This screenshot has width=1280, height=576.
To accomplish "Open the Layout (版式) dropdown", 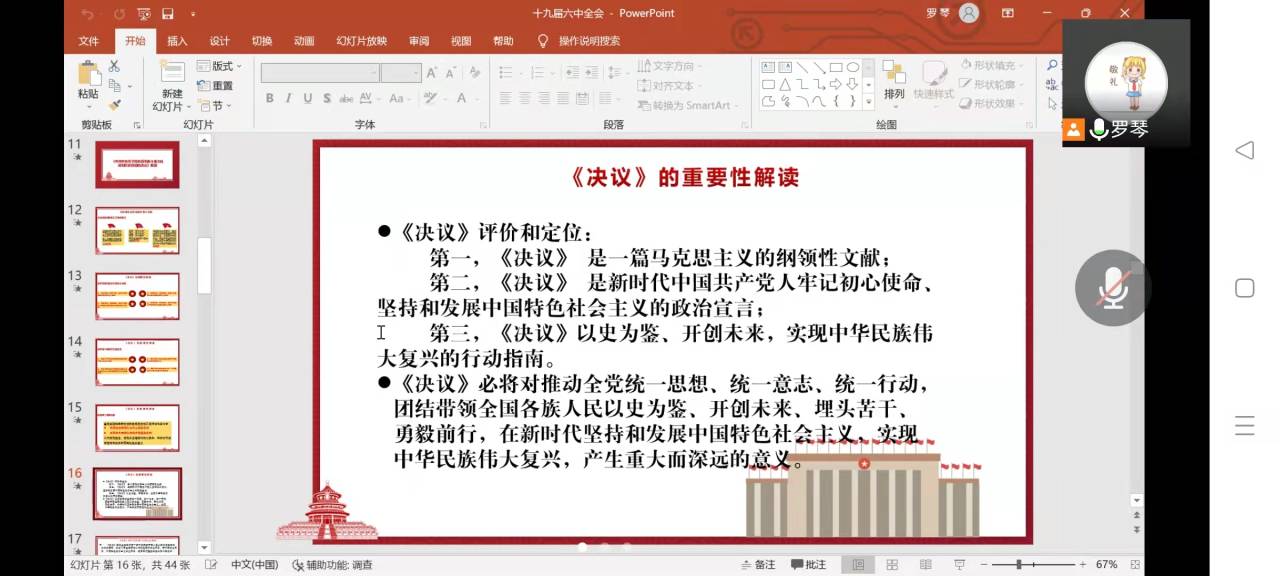I will click(x=219, y=66).
